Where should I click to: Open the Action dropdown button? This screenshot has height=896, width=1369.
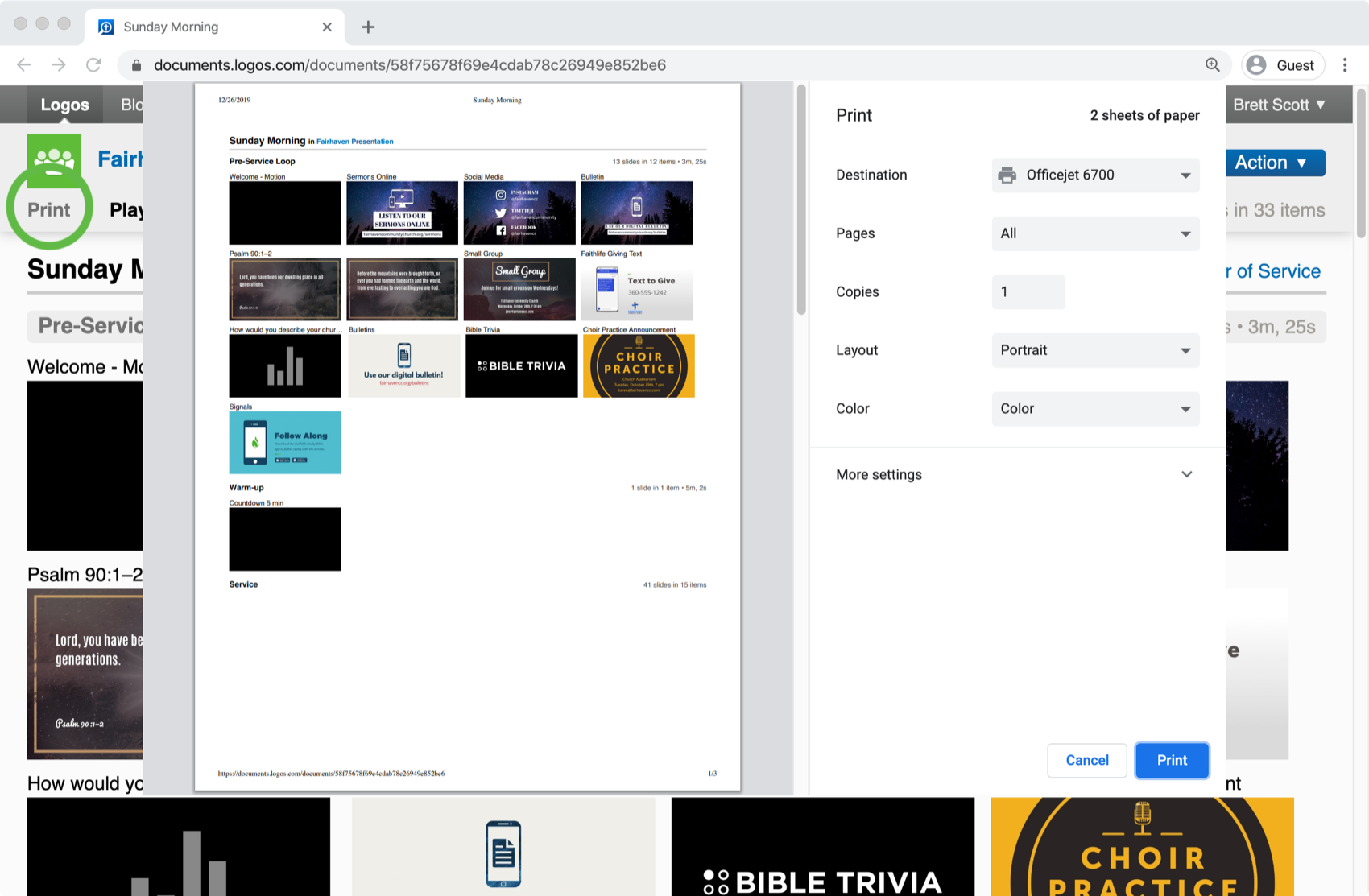(x=1275, y=163)
